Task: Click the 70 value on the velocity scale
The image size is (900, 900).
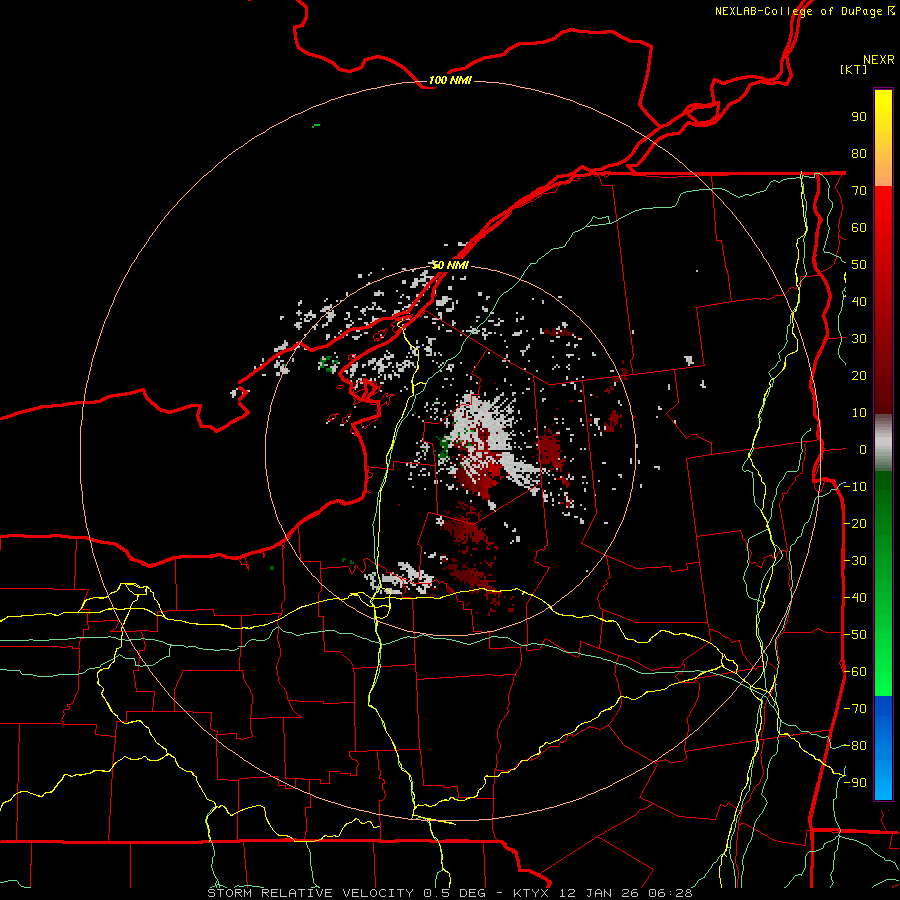Action: (859, 191)
